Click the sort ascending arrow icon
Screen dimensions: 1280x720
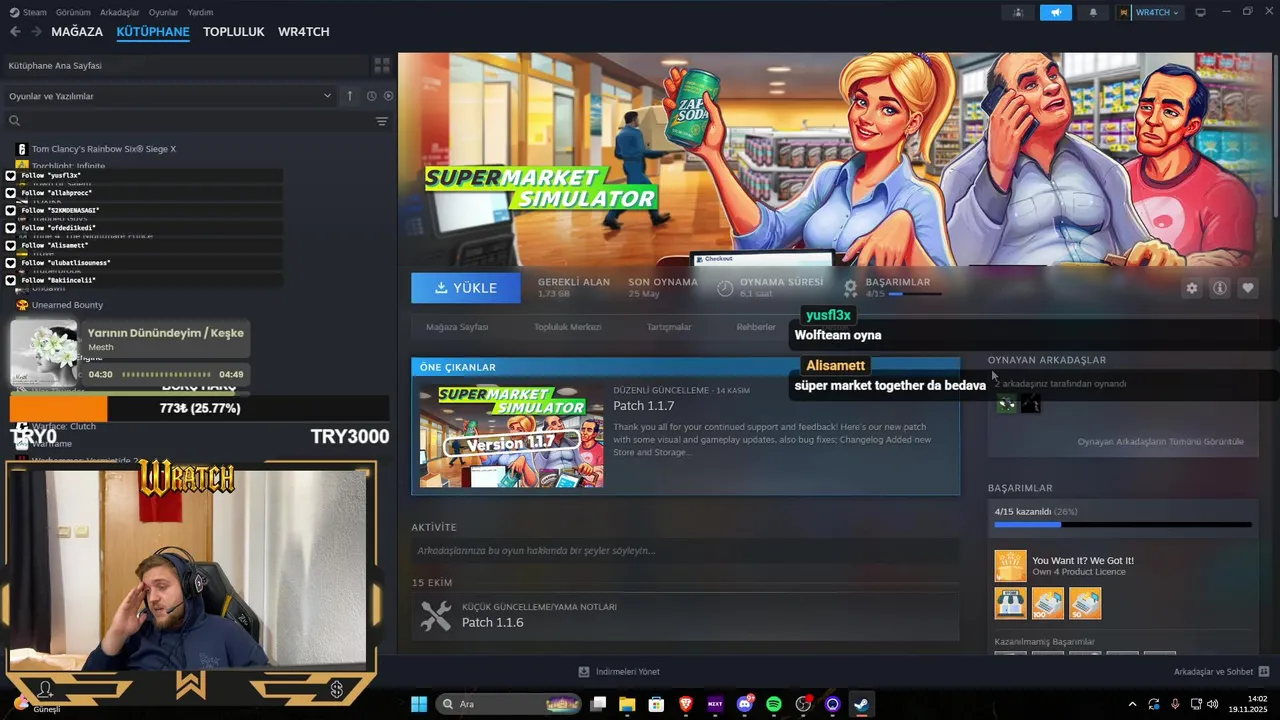349,96
